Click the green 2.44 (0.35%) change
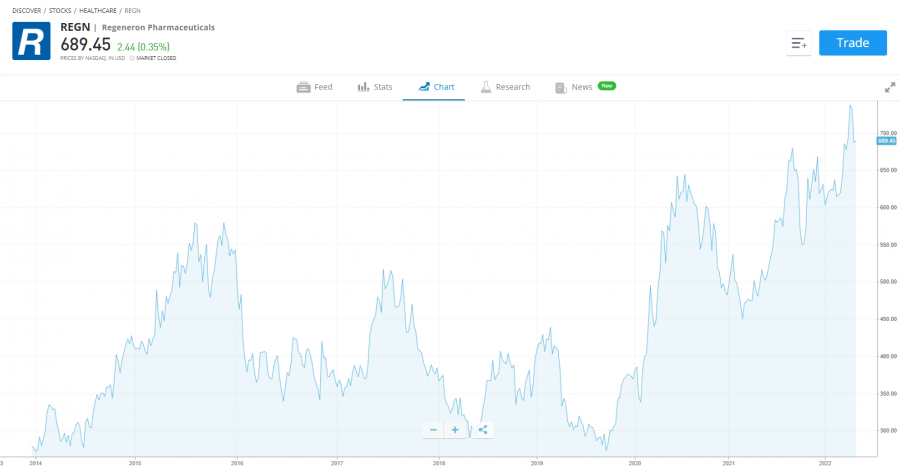 143,47
